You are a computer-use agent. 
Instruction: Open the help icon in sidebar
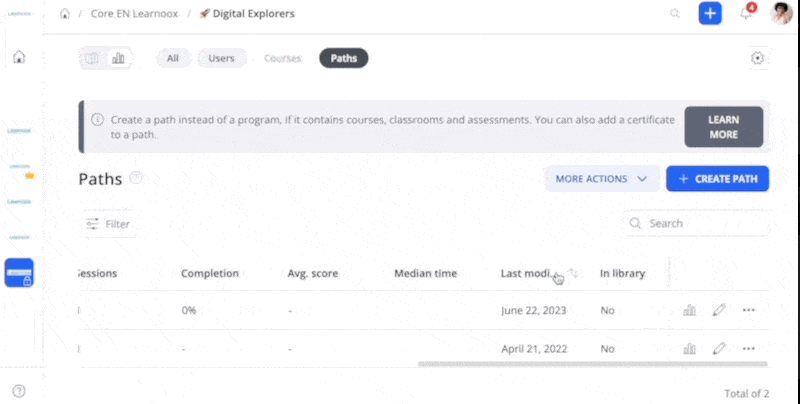coord(19,391)
